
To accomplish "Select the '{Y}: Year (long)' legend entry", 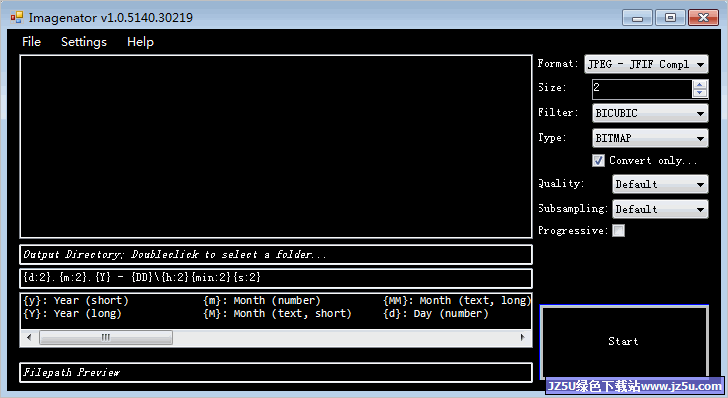I will tap(72, 313).
